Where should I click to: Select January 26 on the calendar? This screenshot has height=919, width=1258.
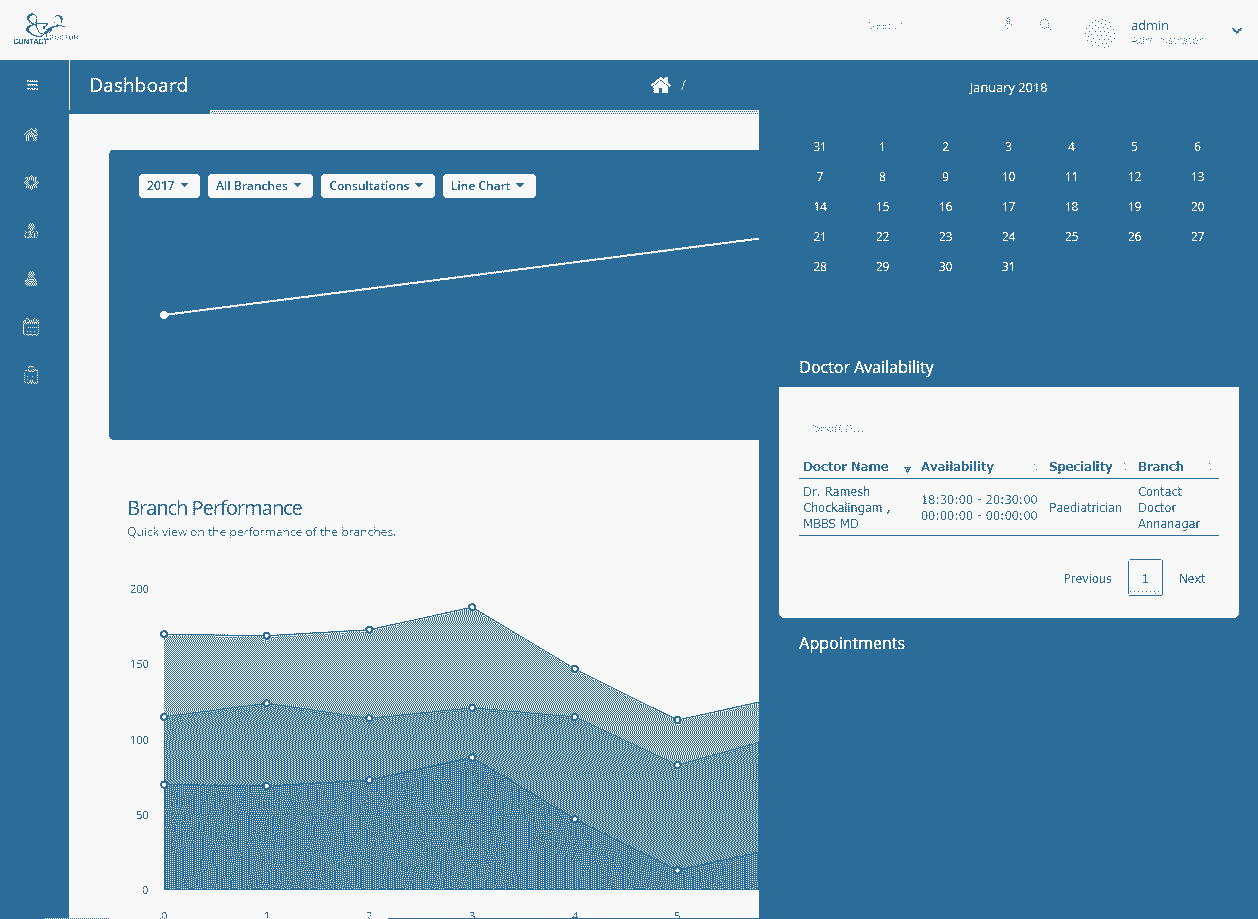1134,237
